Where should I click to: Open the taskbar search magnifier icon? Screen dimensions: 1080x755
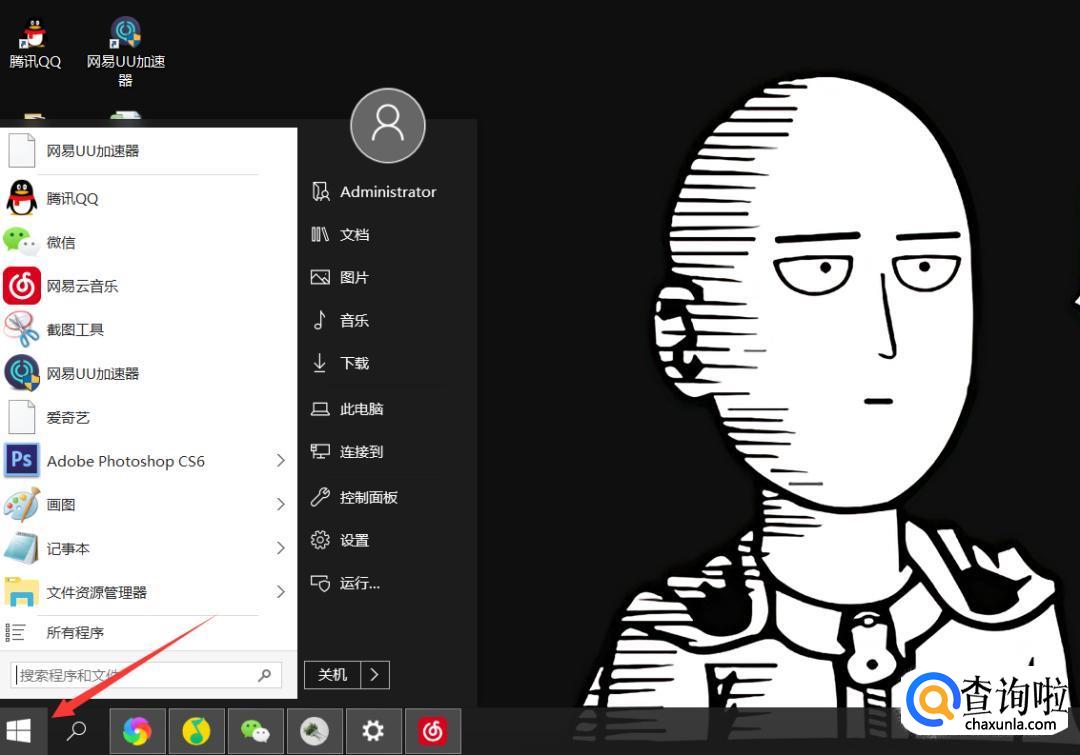click(76, 731)
